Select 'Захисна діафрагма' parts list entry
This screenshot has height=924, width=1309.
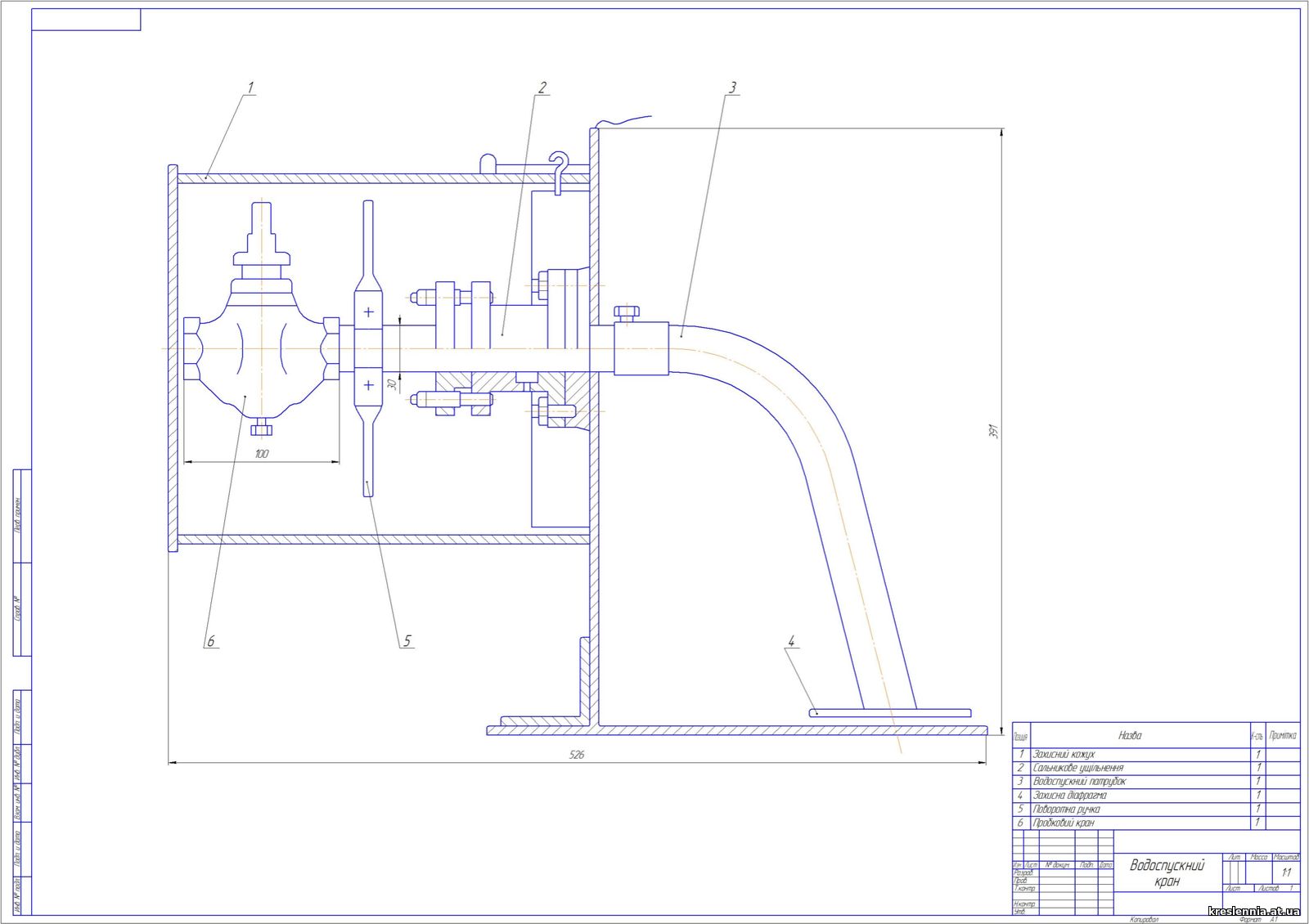1069,795
